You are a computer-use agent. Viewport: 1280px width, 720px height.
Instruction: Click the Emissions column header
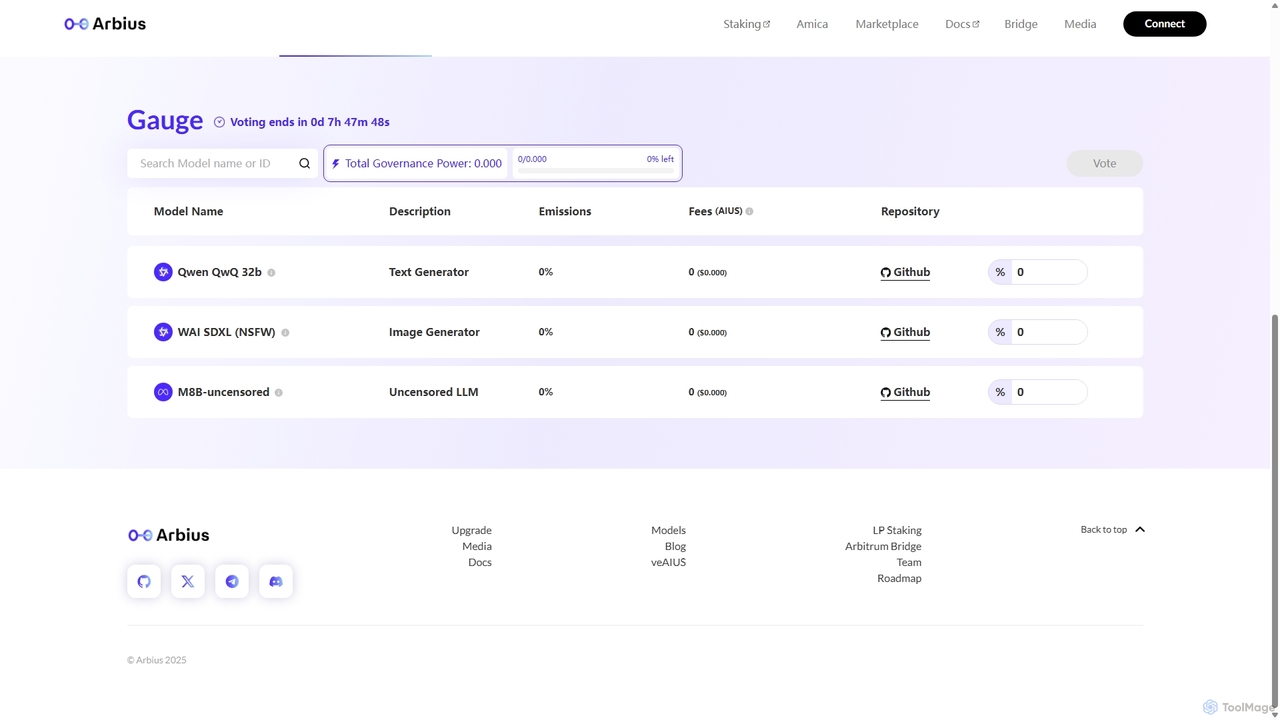coord(565,212)
